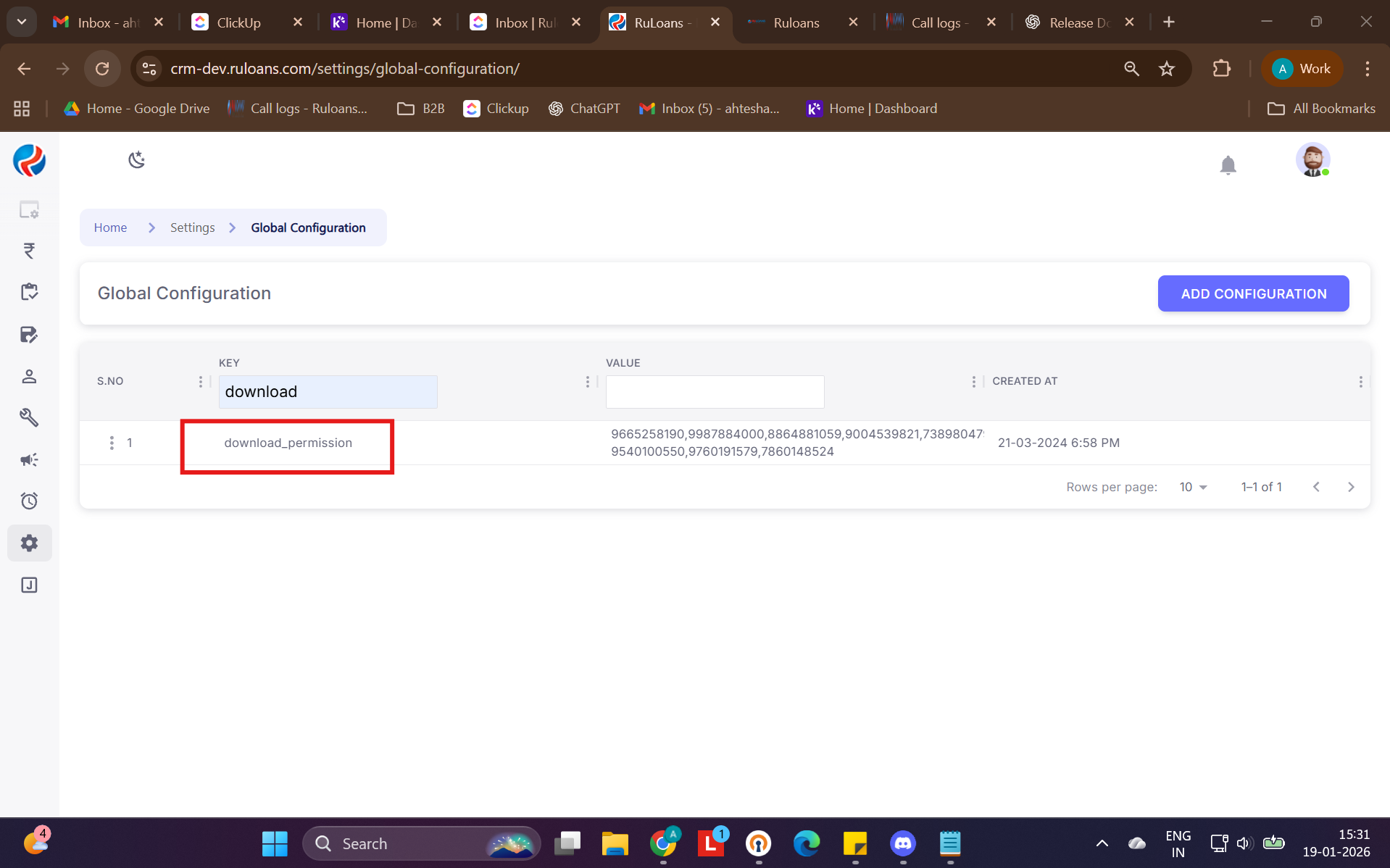Screen dimensions: 1390x868
Task: Open KEY column options menu
Action: pos(587,382)
